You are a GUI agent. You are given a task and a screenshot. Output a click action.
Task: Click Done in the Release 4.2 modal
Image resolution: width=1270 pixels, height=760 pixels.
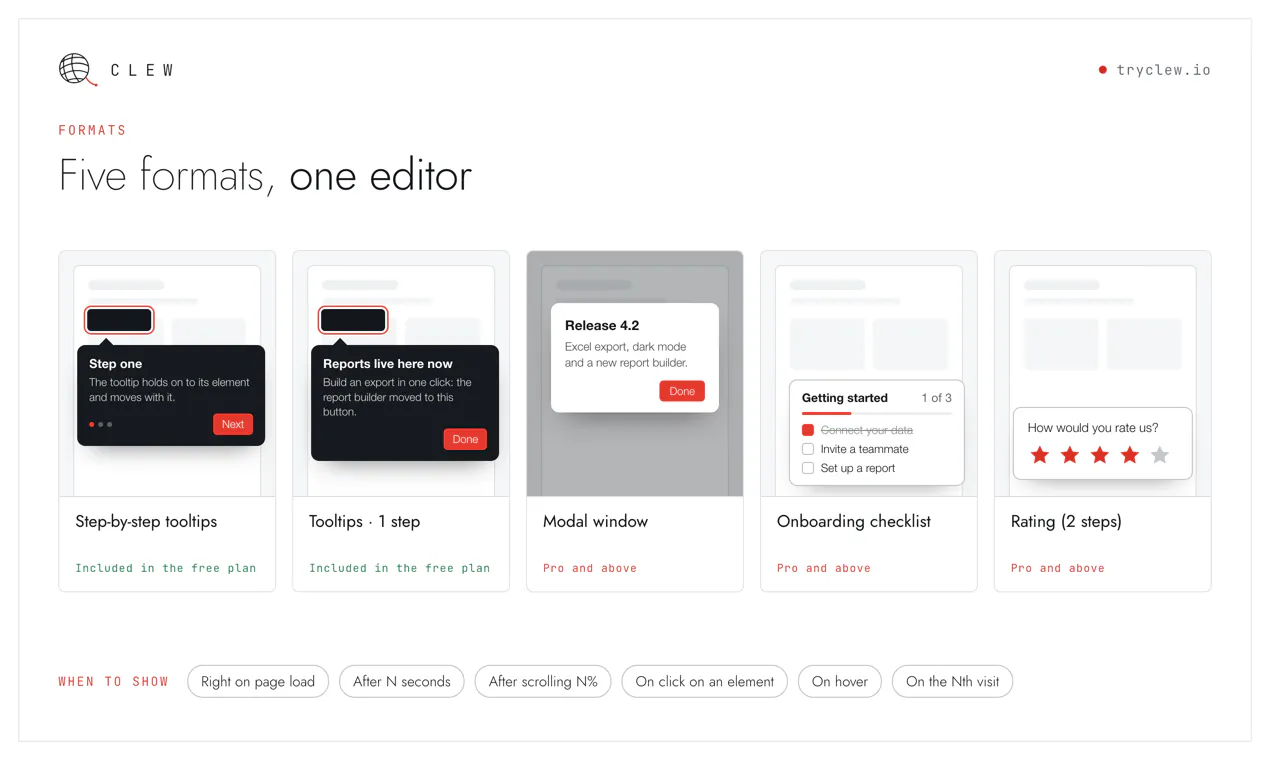pyautogui.click(x=682, y=391)
